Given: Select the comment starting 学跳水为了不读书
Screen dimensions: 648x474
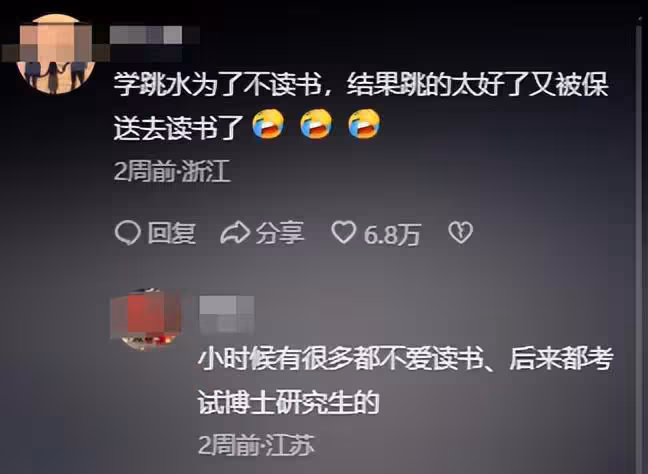Looking at the screenshot, I should coord(361,107).
